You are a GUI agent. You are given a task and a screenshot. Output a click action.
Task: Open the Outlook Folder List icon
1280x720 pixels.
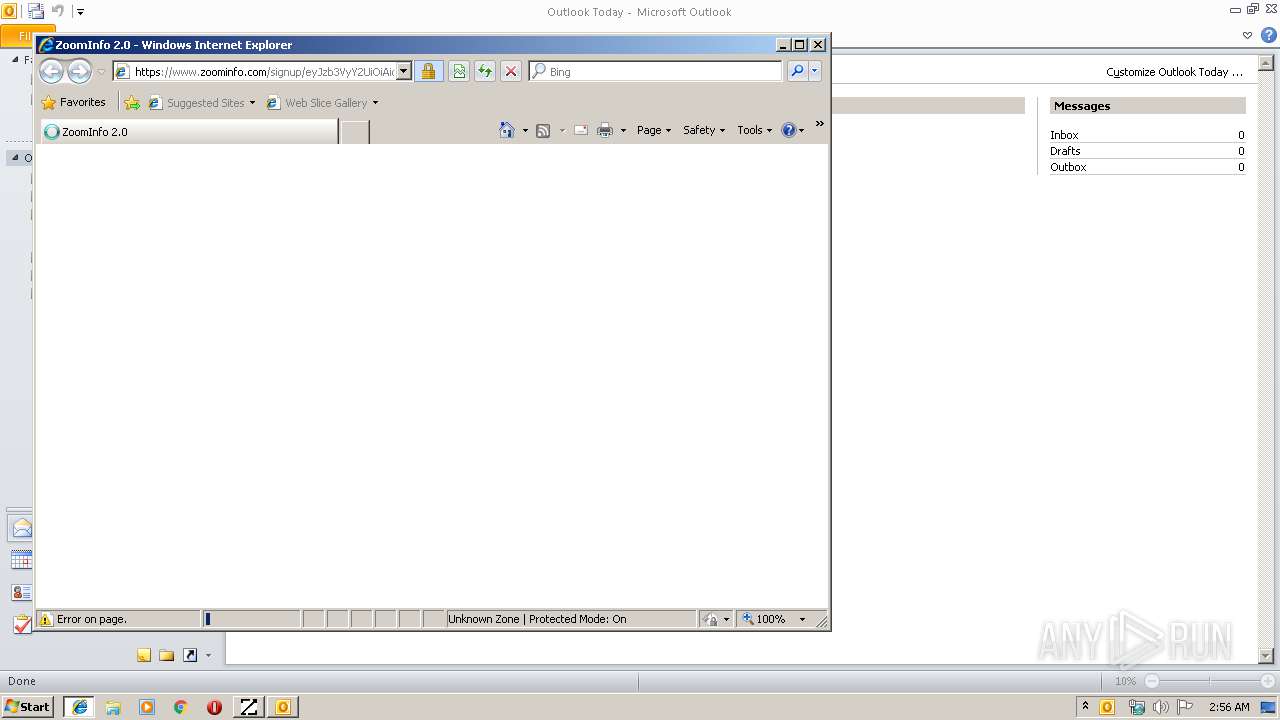tap(167, 655)
